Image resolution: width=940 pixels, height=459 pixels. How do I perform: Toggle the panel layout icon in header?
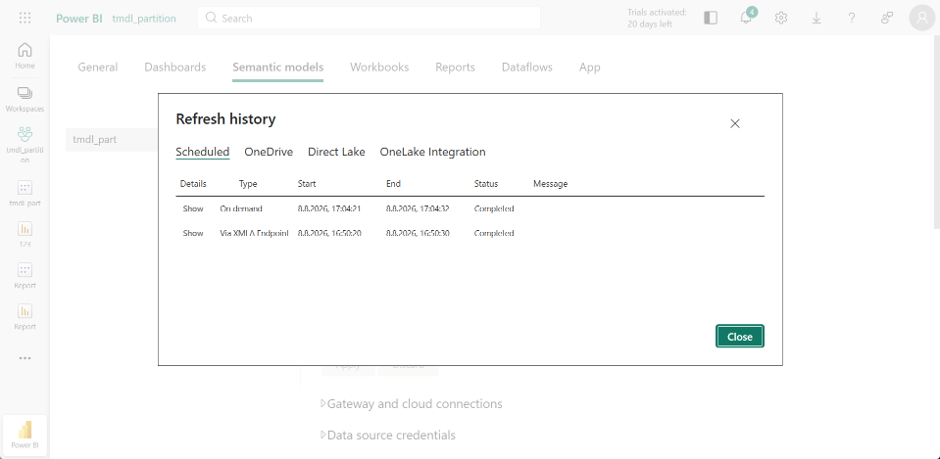(710, 18)
